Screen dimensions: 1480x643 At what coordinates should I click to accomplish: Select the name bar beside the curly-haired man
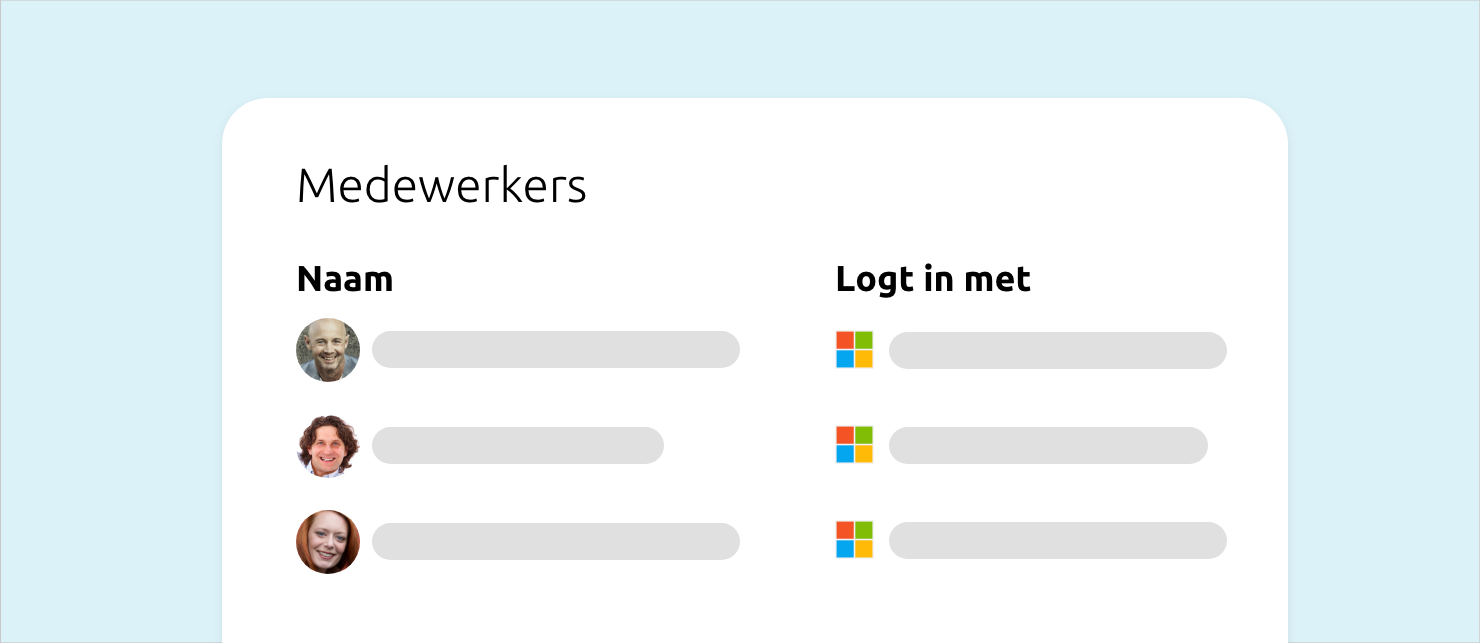tap(517, 446)
